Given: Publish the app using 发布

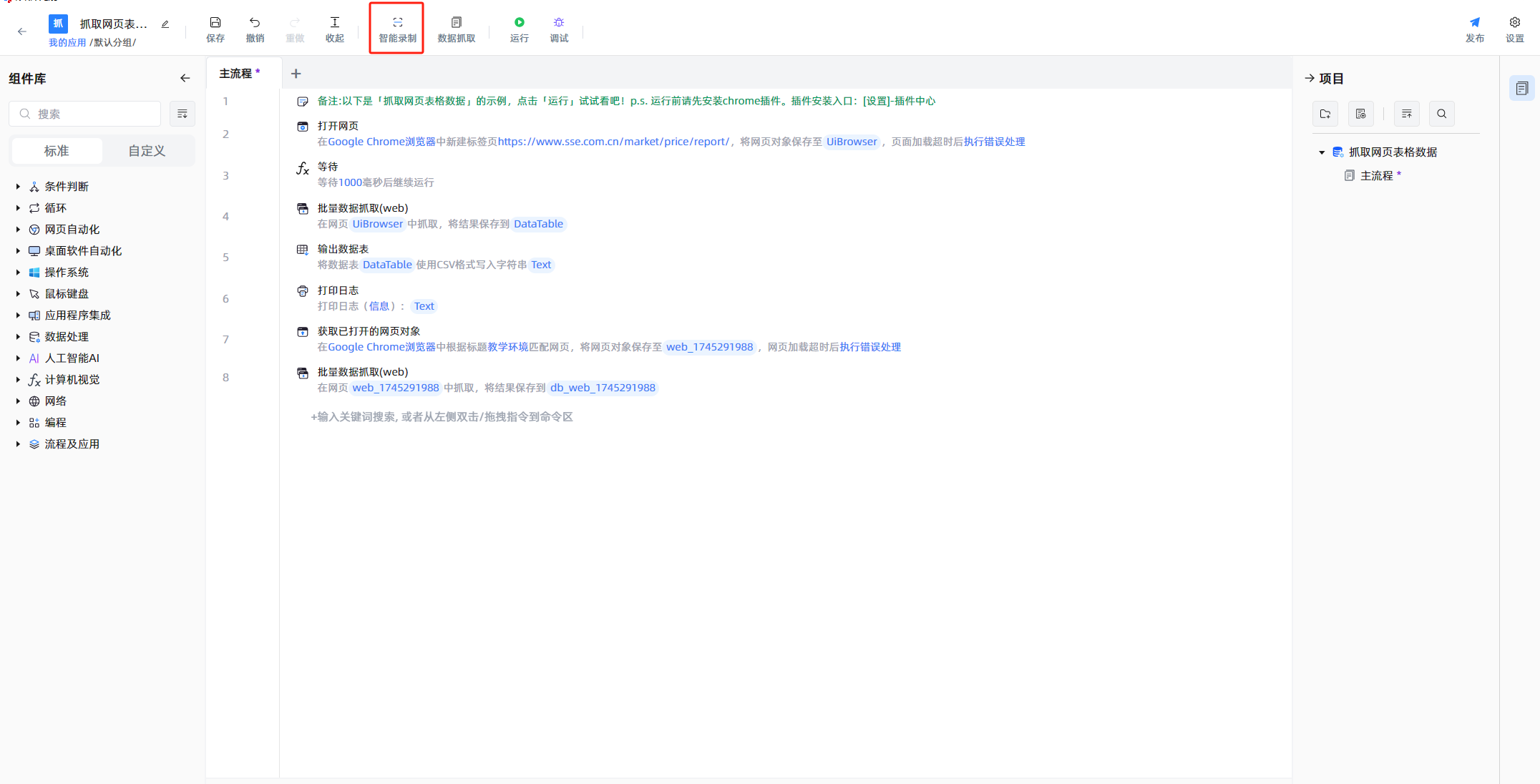Looking at the screenshot, I should pyautogui.click(x=1475, y=29).
